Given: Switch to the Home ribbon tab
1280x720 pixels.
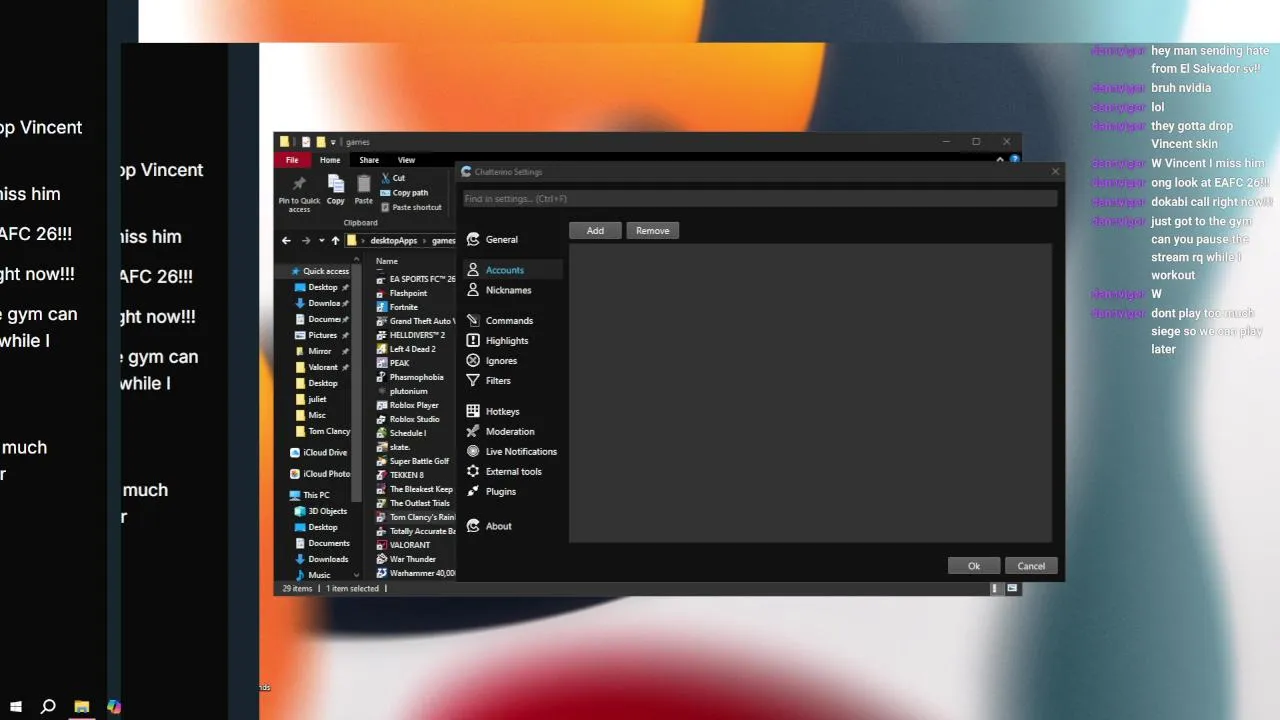Looking at the screenshot, I should pyautogui.click(x=330, y=160).
